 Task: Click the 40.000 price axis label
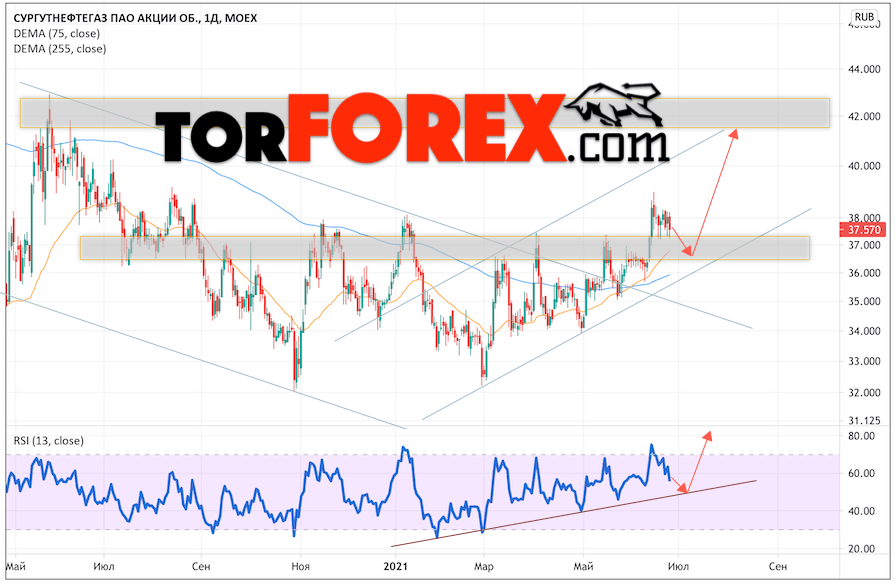point(864,166)
